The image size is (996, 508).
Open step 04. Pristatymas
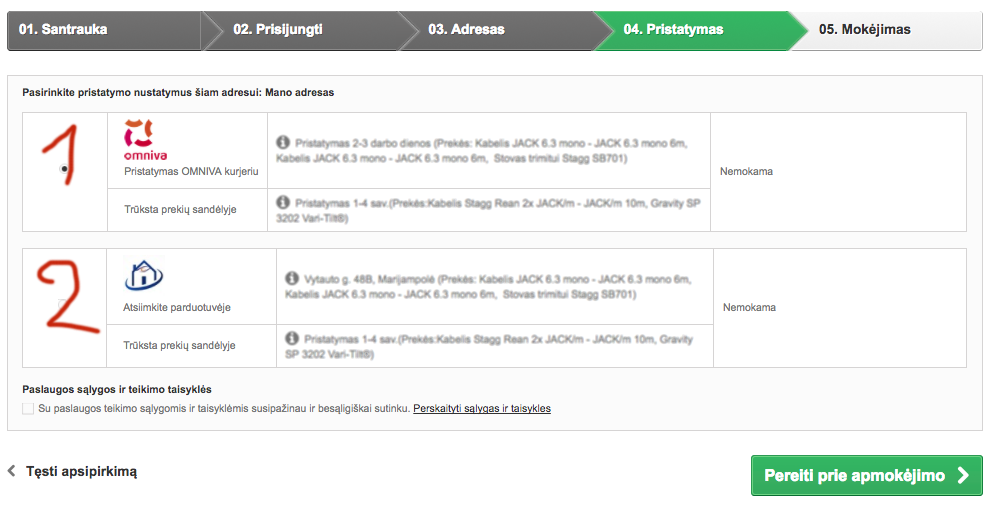point(691,30)
